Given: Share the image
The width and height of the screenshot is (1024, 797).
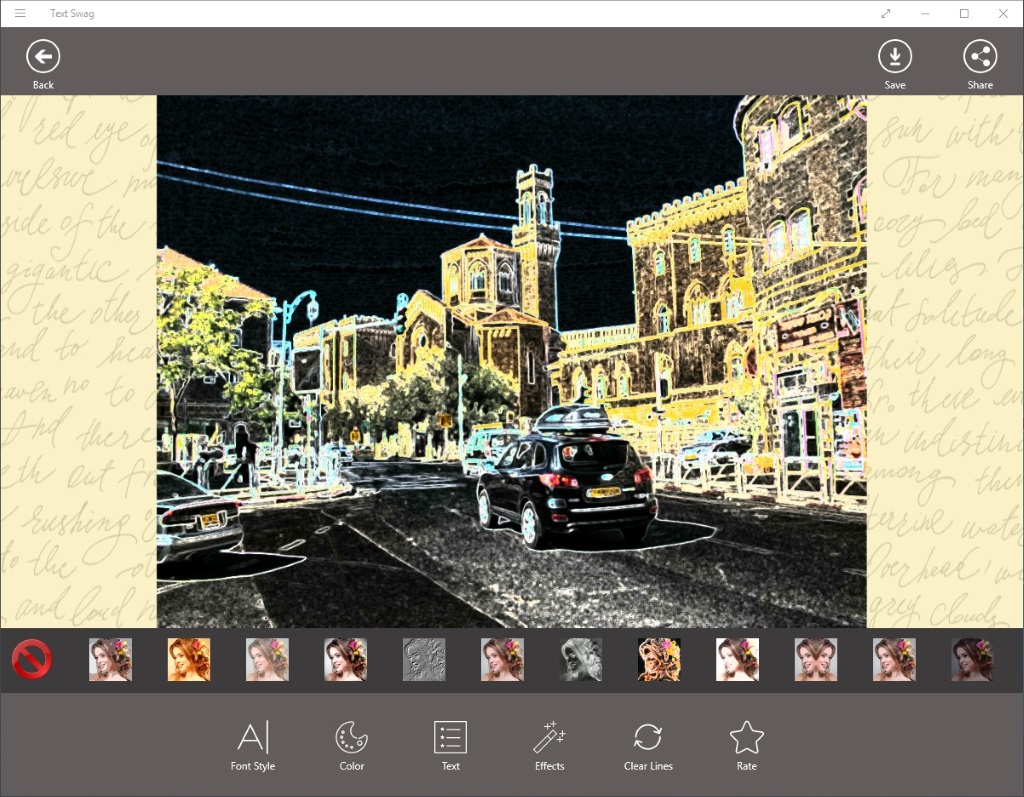Looking at the screenshot, I should (980, 57).
